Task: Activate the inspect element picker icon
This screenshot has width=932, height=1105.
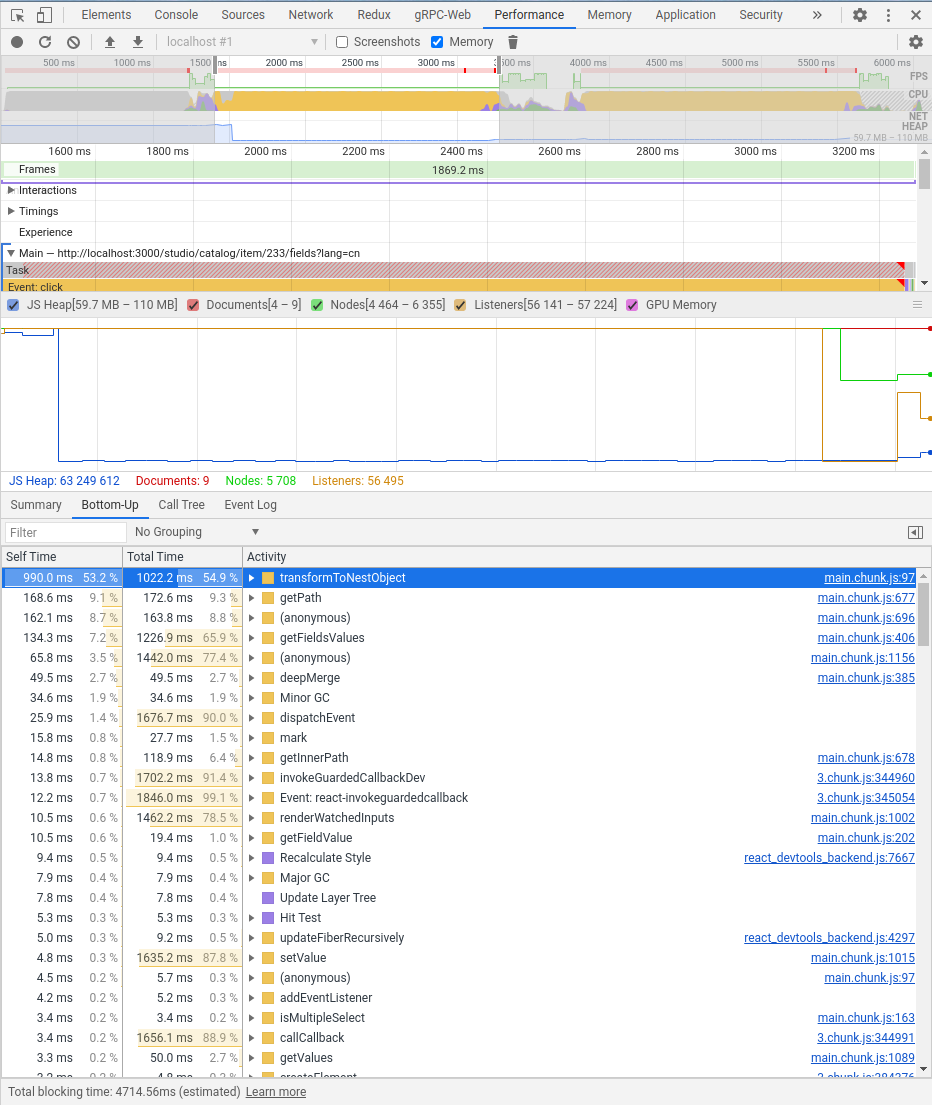Action: 18,15
